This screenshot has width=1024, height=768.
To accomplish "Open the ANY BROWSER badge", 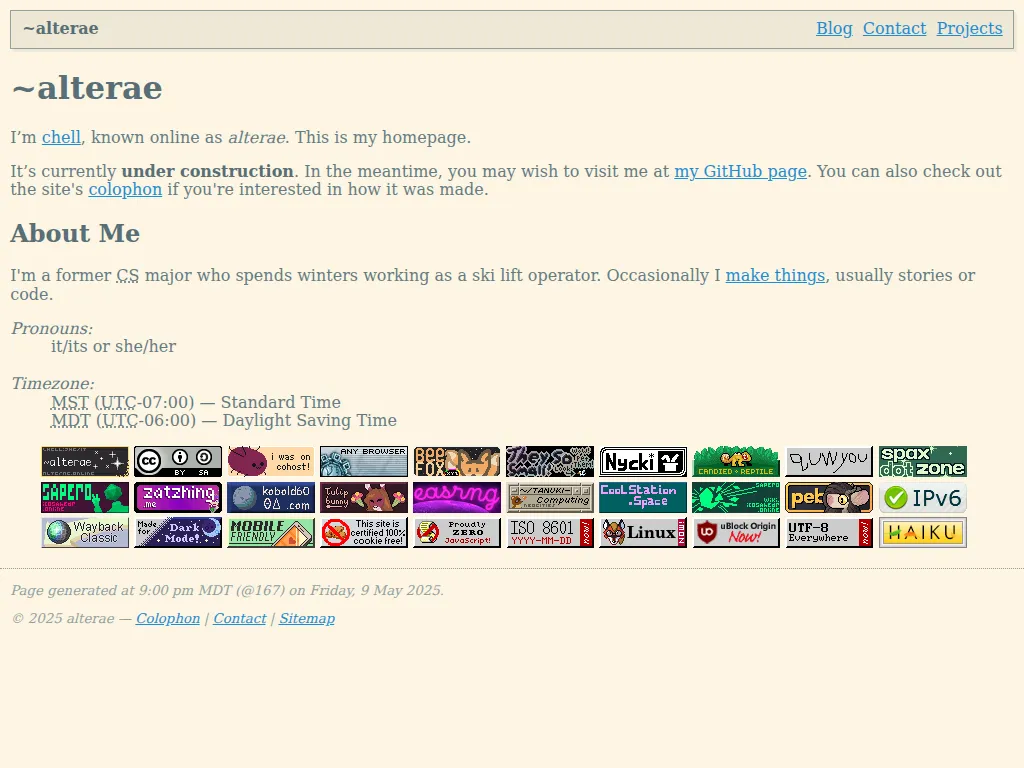I will click(364, 461).
